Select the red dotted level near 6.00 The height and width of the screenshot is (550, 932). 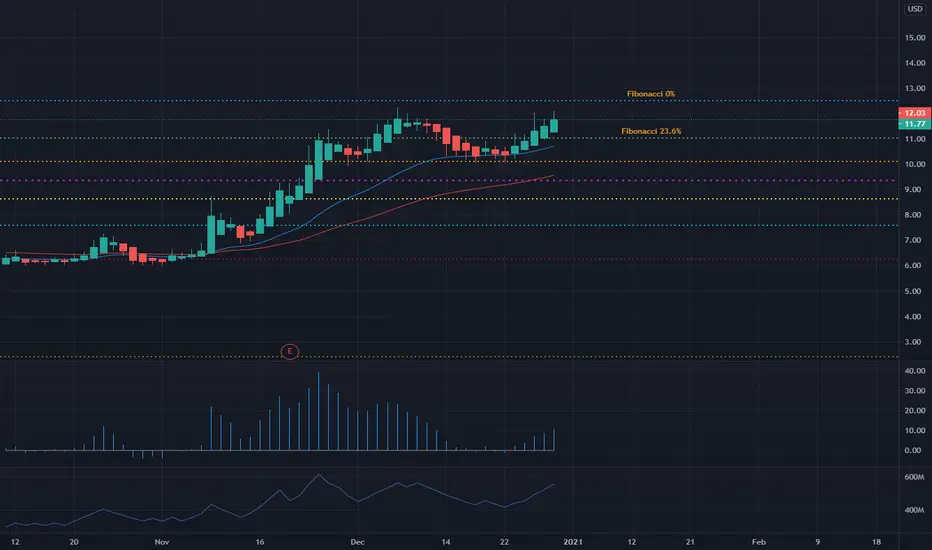(449, 259)
